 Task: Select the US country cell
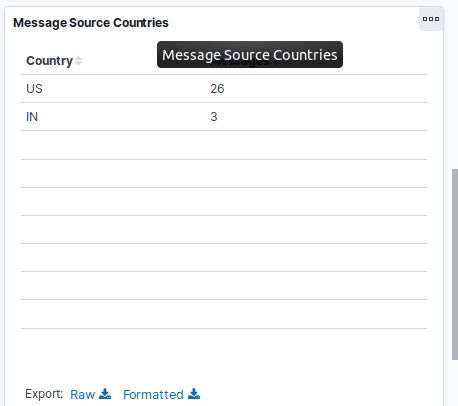34,89
